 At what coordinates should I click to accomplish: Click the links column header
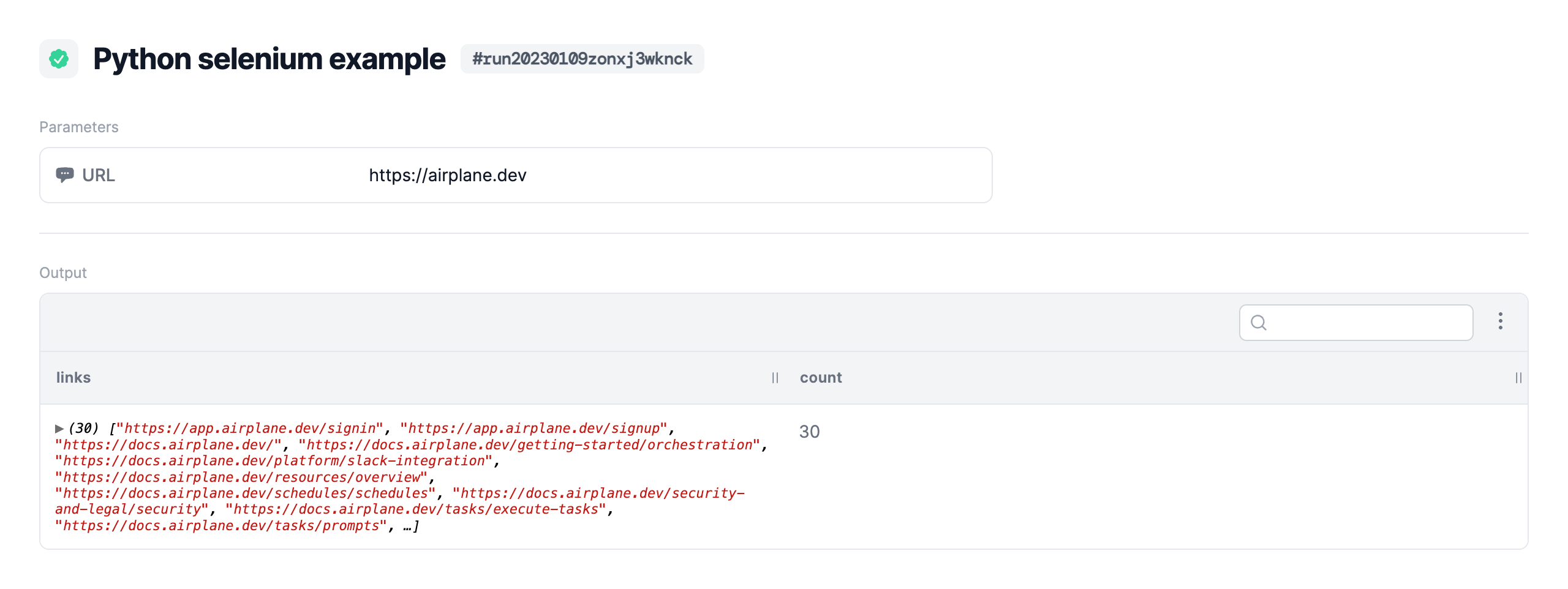(73, 378)
